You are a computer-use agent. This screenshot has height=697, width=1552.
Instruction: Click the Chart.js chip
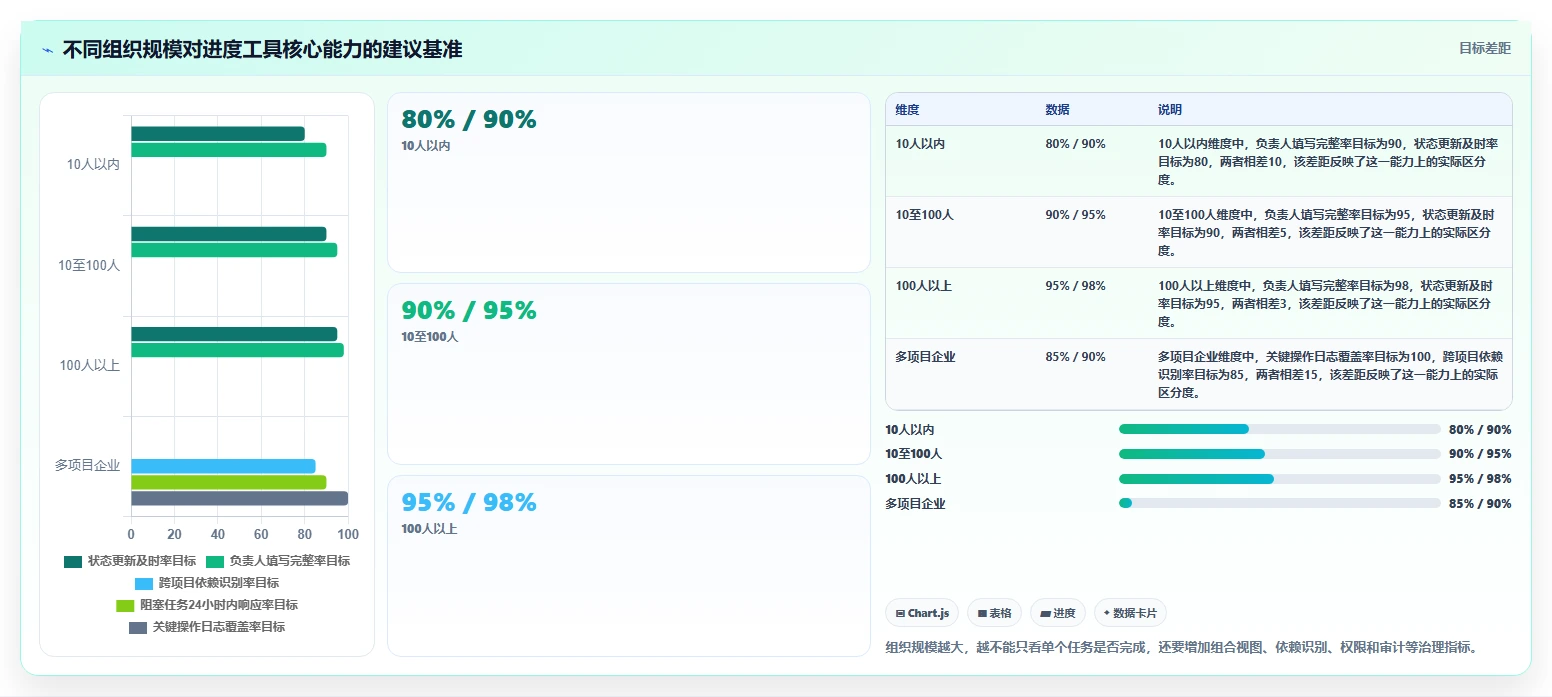pos(923,613)
